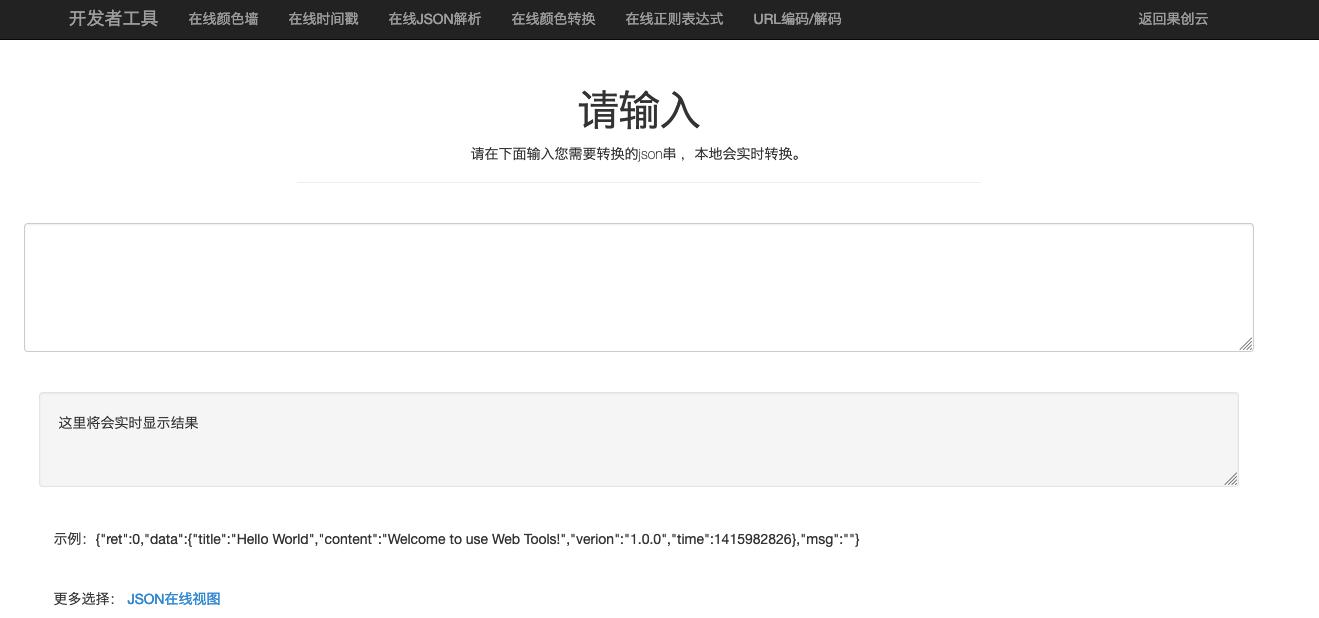The width and height of the screenshot is (1319, 618).
Task: Click the 请输入 page heading
Action: pyautogui.click(x=639, y=108)
